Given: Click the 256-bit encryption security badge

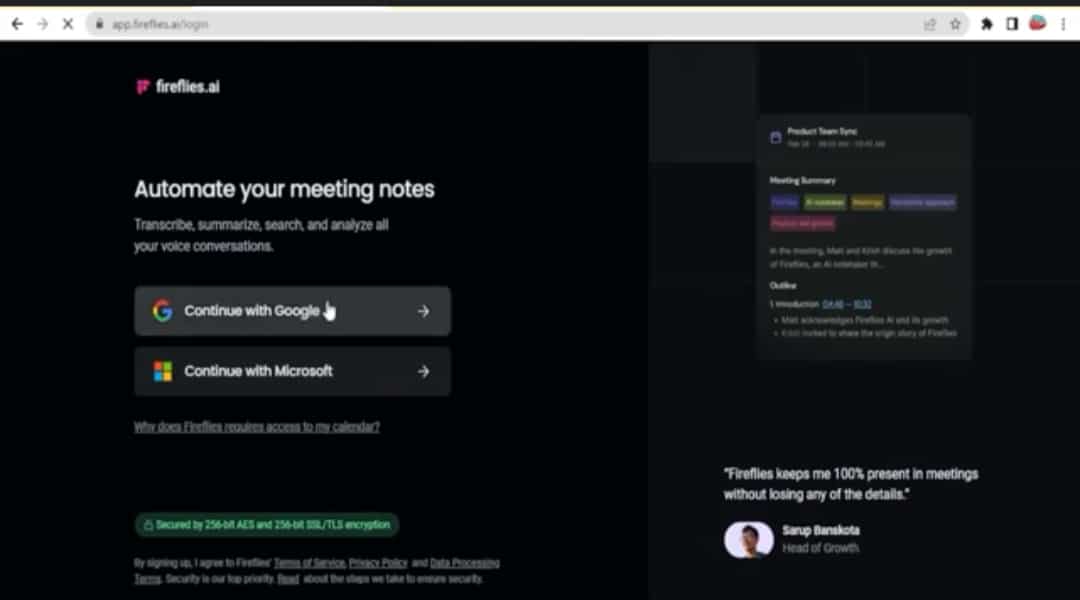Looking at the screenshot, I should 267,525.
